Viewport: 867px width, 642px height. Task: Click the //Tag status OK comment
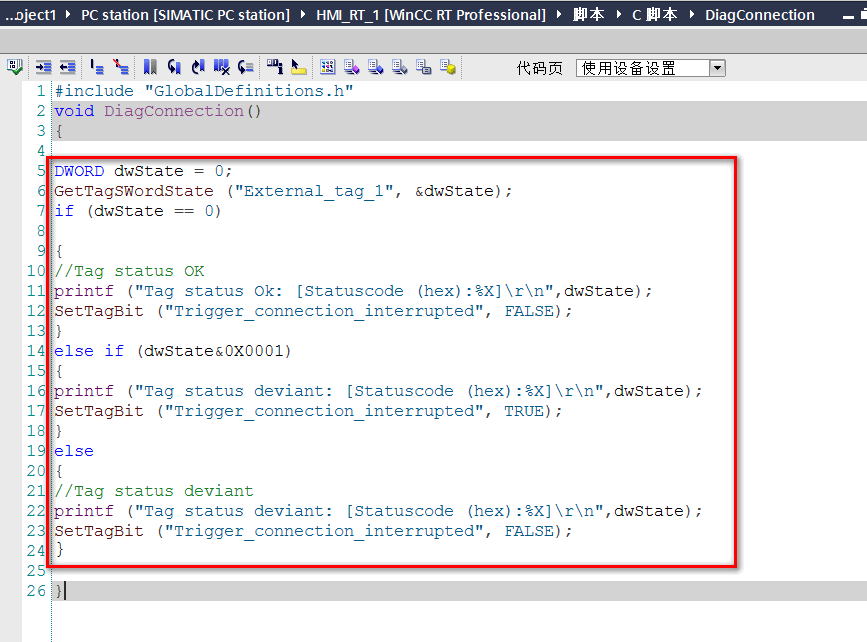tap(129, 271)
